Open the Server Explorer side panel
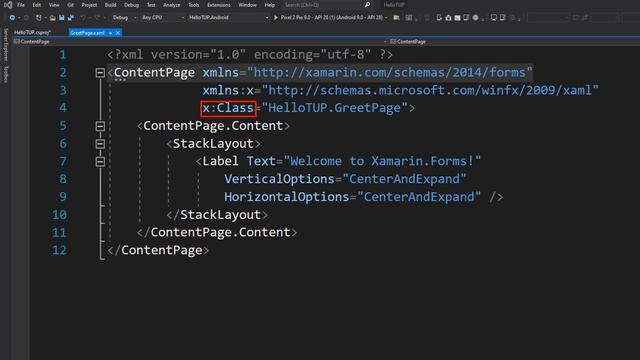Screen dimensions: 640x360 5,44
